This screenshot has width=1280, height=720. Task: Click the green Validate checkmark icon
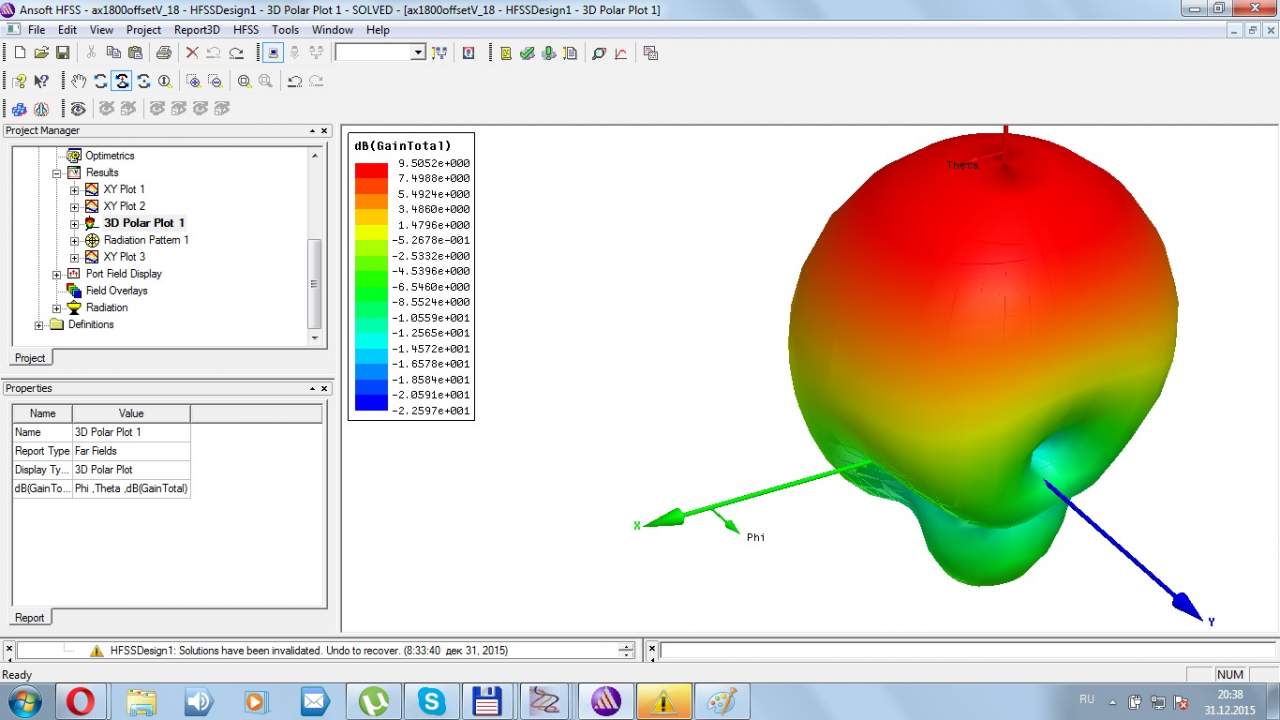[x=527, y=53]
